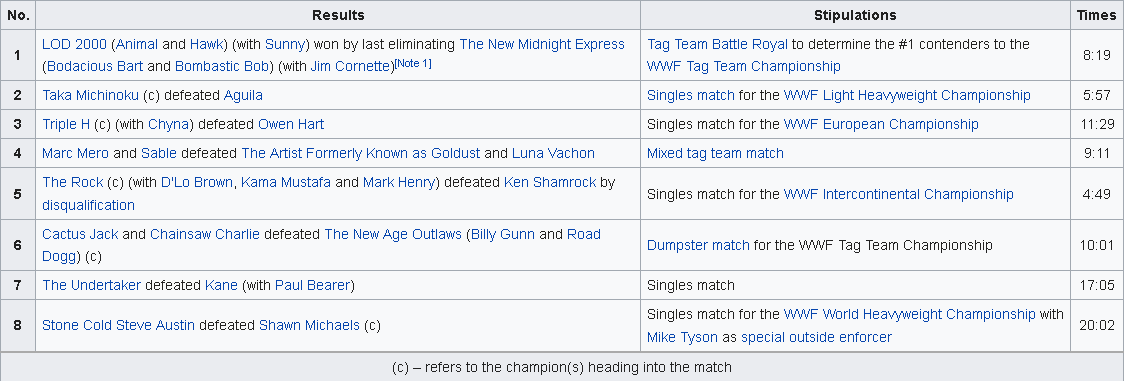This screenshot has height=381, width=1124.
Task: Open the Luna Vachon link
Action: (553, 153)
